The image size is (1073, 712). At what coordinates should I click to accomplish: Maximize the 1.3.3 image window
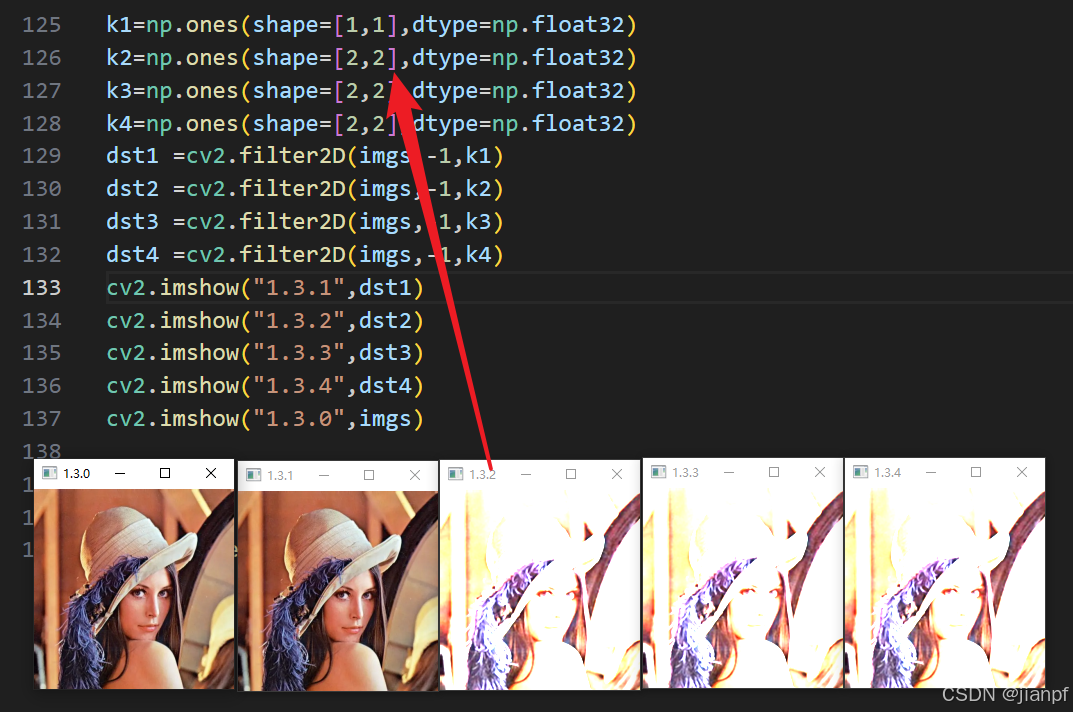click(774, 472)
